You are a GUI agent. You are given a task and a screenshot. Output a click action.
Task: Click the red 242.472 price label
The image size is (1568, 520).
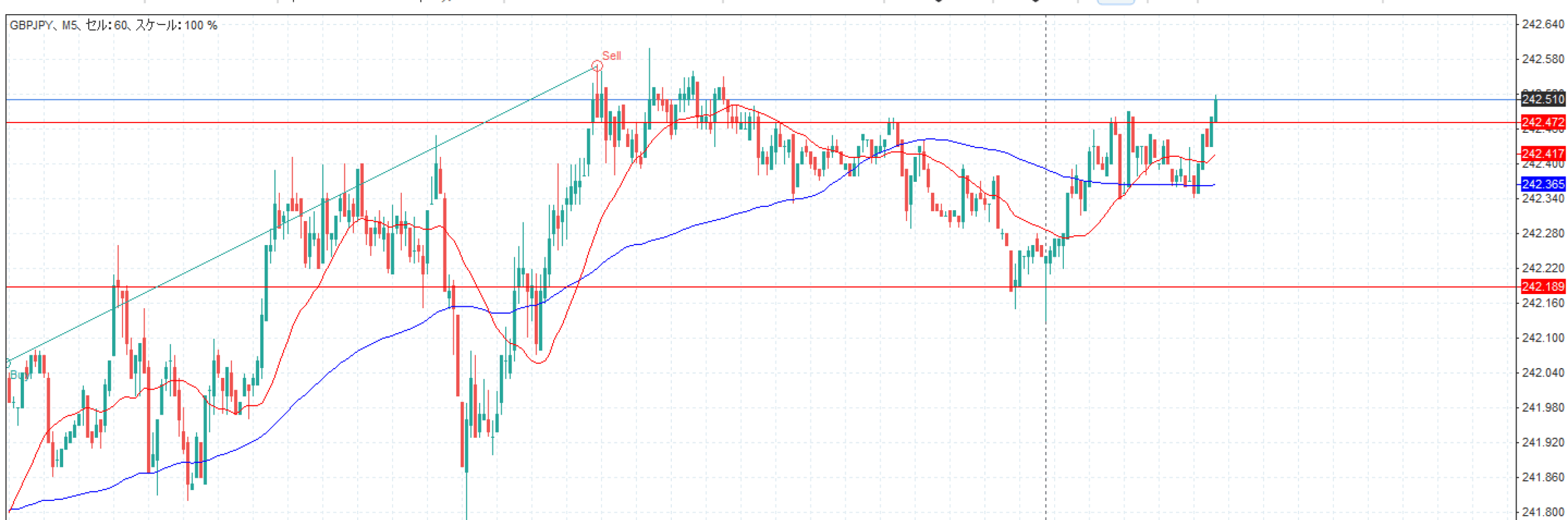1542,122
